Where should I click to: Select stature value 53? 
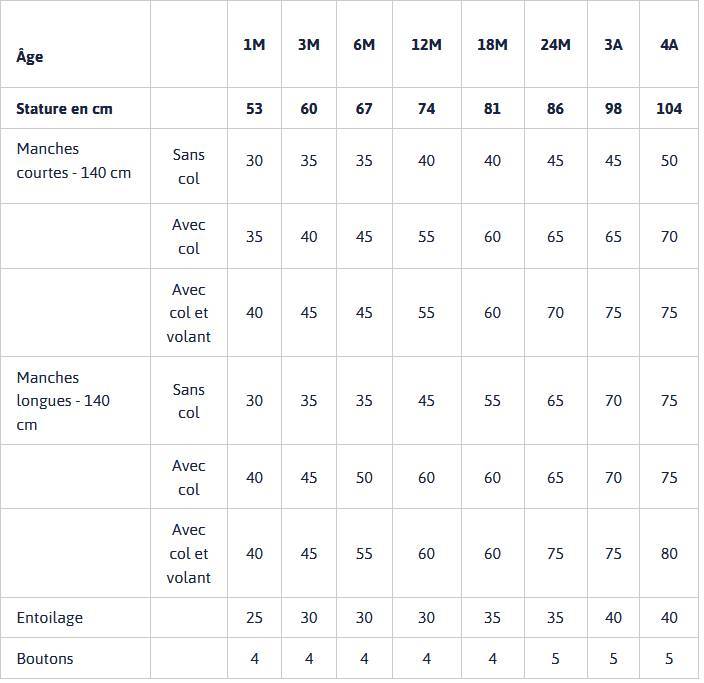pyautogui.click(x=254, y=108)
